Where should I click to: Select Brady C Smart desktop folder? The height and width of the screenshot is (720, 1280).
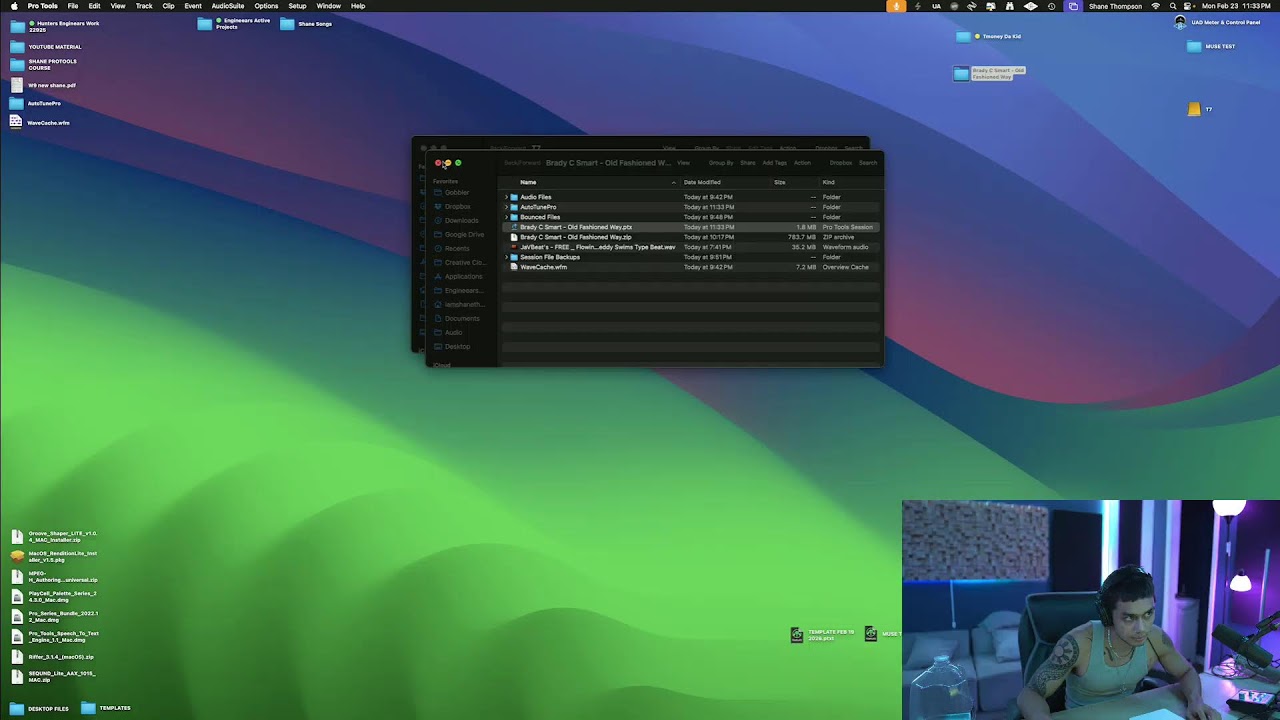point(990,73)
